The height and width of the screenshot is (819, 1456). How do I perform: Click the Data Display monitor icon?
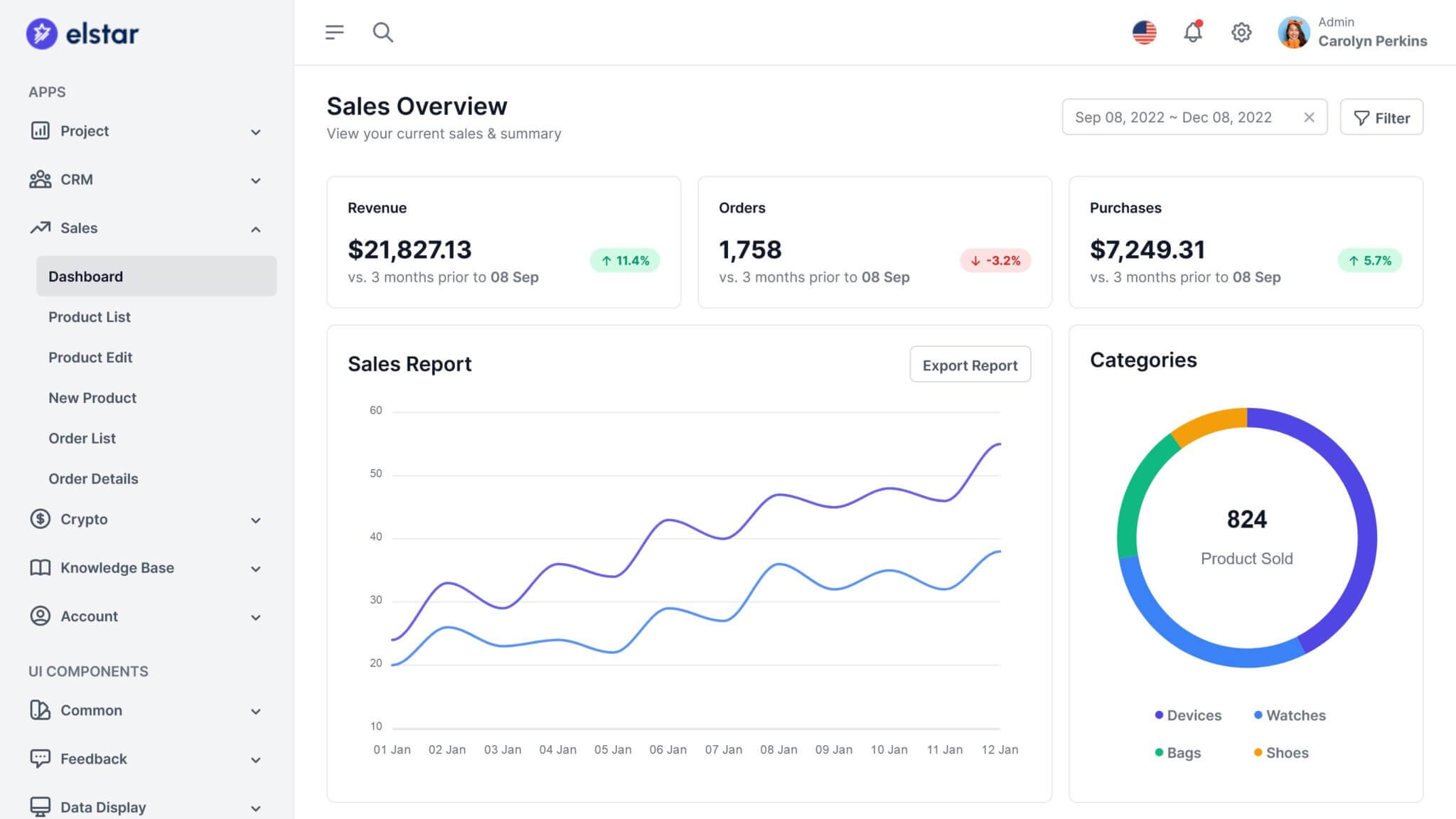pyautogui.click(x=40, y=806)
